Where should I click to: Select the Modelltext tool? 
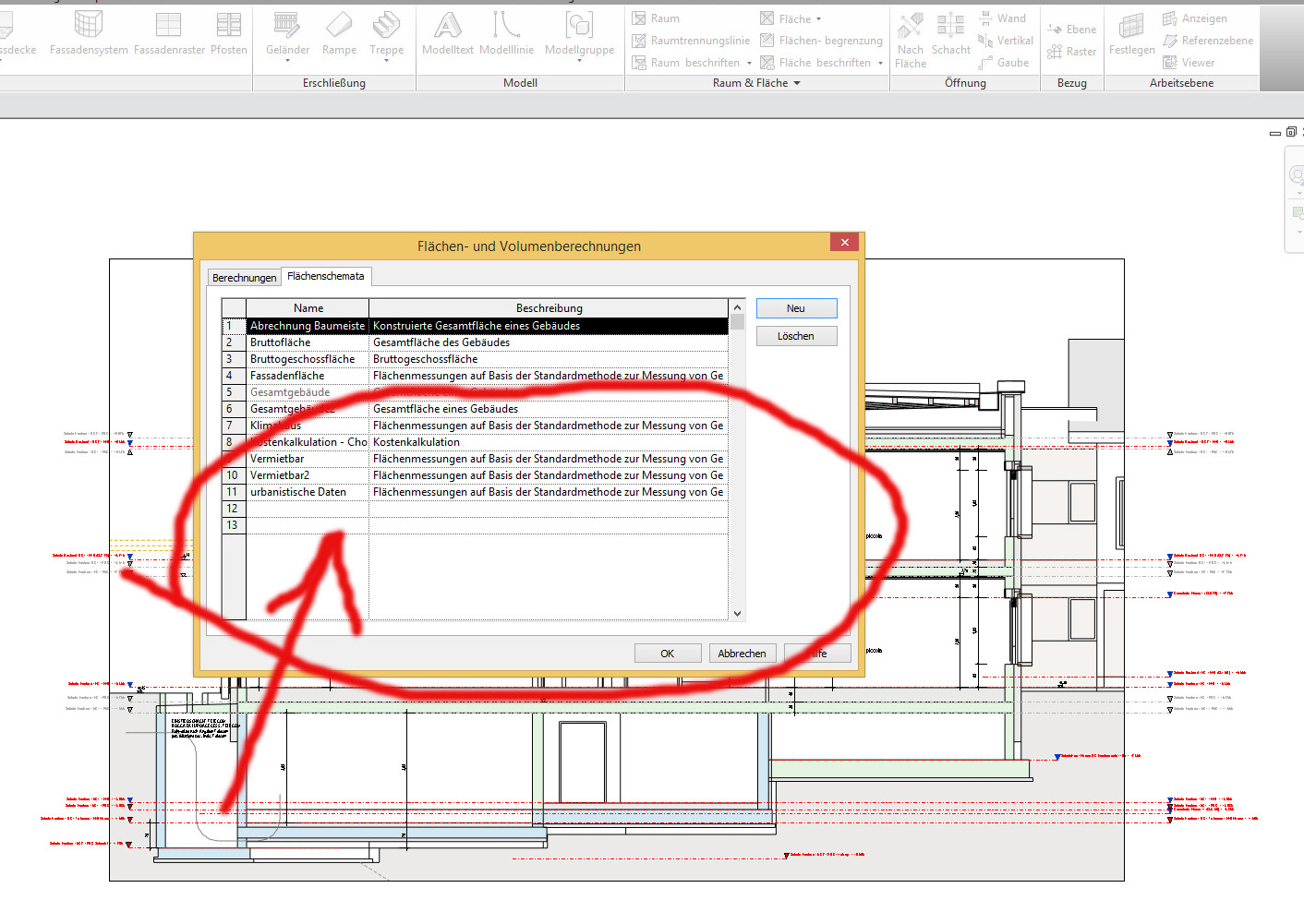tap(448, 34)
